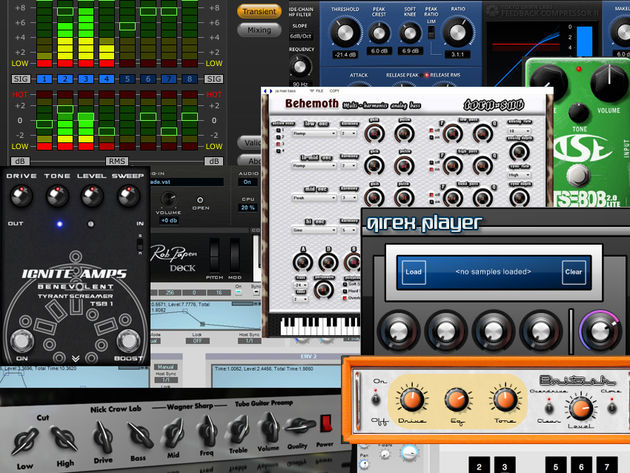
Task: Flip the red Power switch on Wagner Sharp preamp
Action: point(326,424)
